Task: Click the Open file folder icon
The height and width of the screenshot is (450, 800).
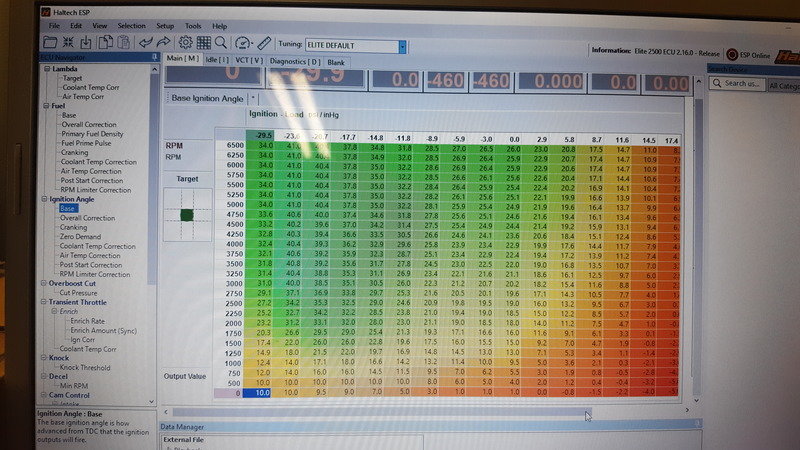Action: 50,42
